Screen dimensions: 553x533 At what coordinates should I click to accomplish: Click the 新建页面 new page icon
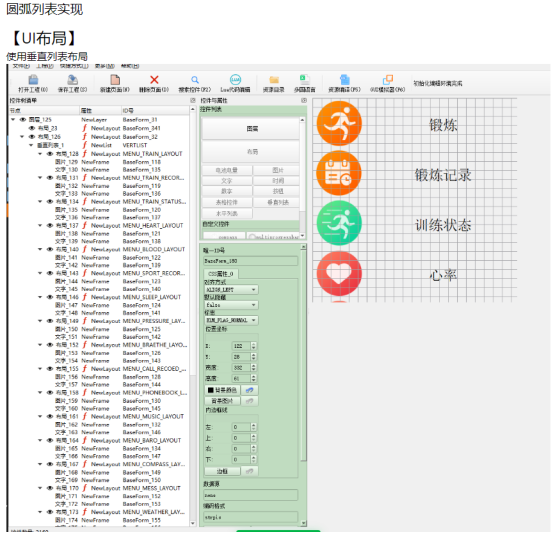(115, 80)
